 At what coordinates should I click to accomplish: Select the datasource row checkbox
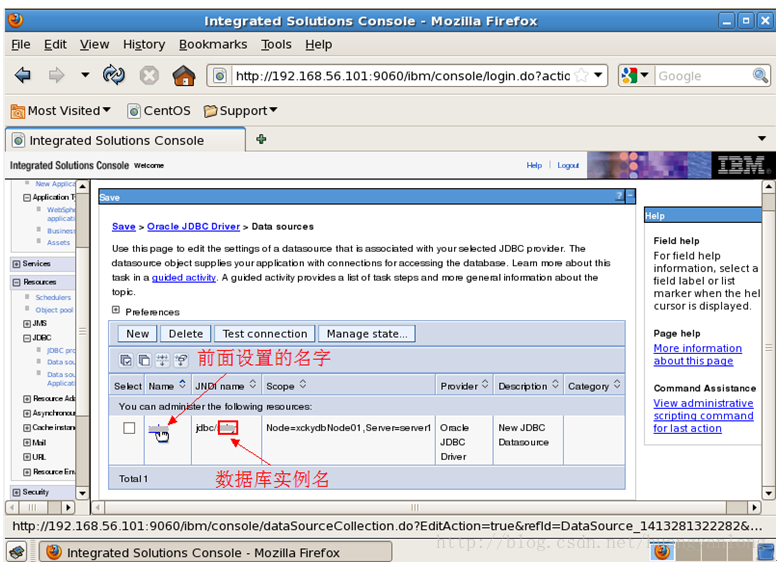(x=129, y=428)
